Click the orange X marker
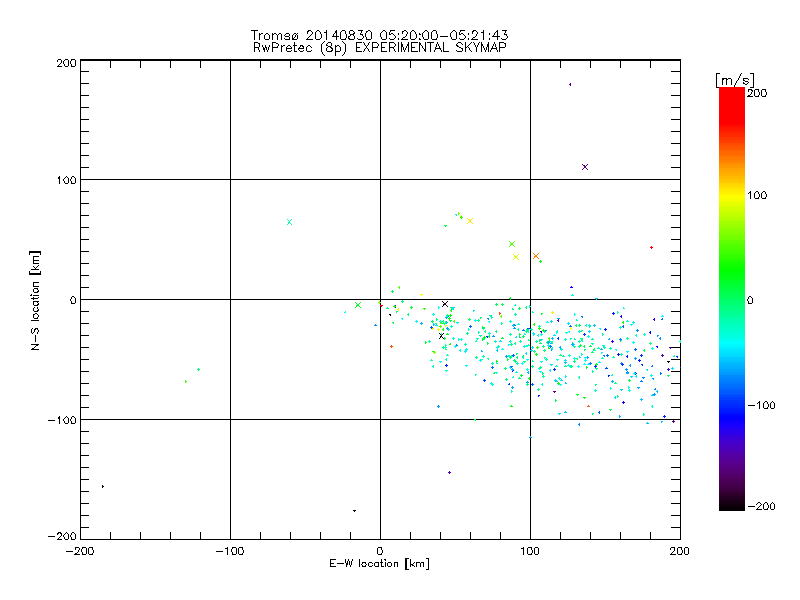The image size is (800, 600). pos(536,256)
